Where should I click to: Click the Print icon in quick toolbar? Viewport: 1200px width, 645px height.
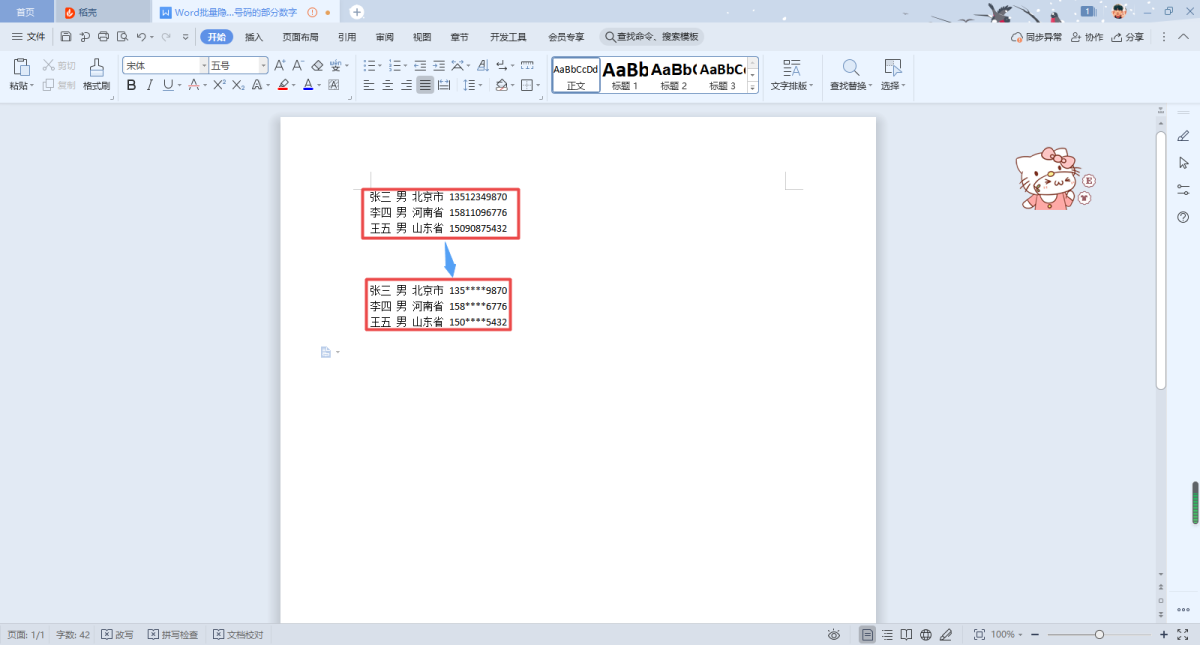103,37
